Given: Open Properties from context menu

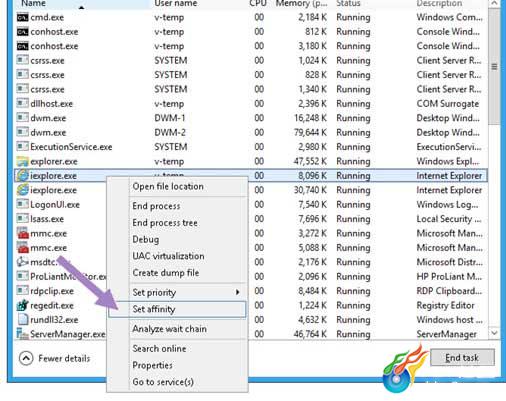Looking at the screenshot, I should [x=152, y=365].
